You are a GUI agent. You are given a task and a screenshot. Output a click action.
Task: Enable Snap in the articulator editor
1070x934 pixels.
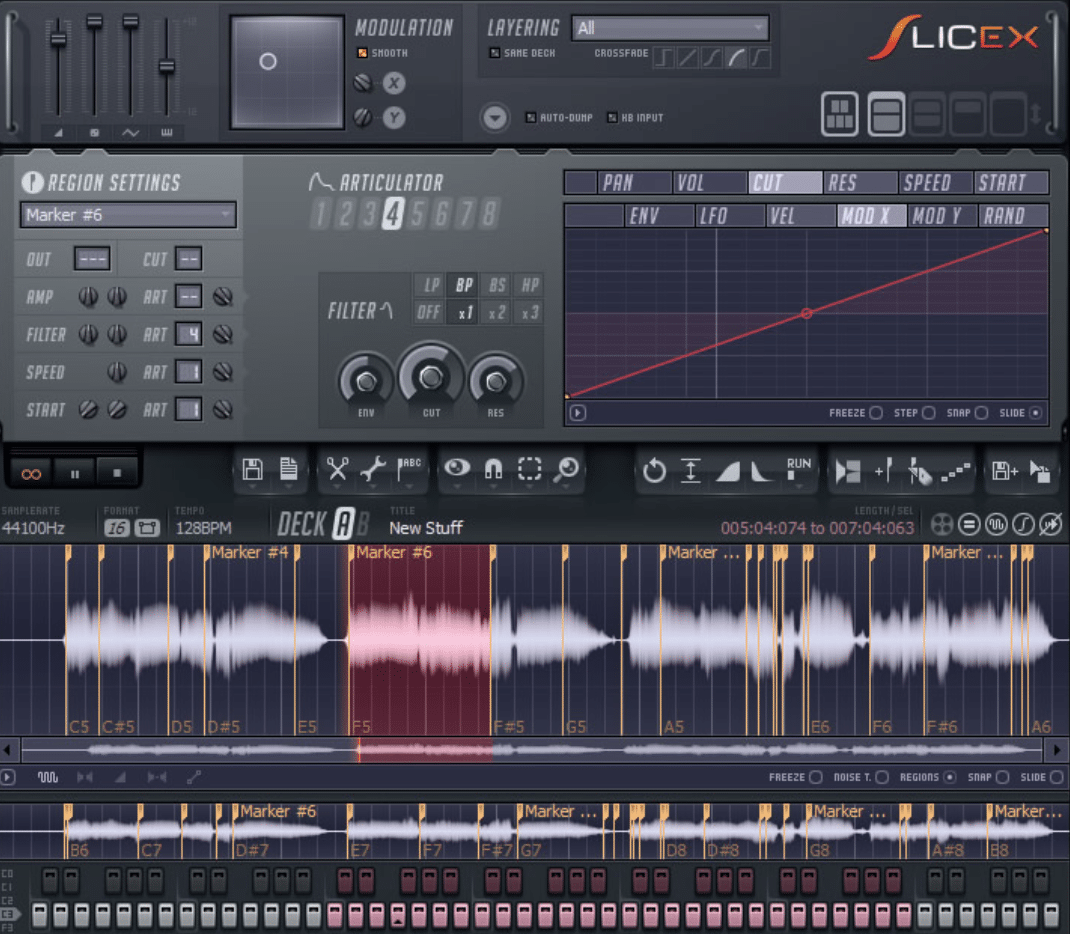(x=981, y=413)
